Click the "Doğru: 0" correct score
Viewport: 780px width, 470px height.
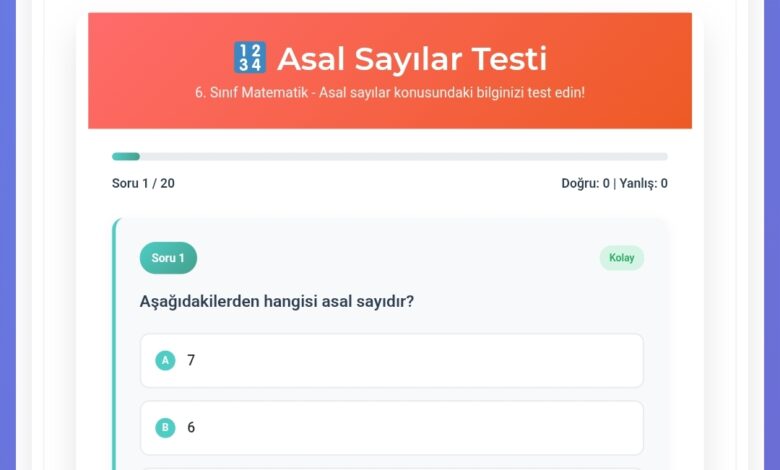[x=585, y=183]
